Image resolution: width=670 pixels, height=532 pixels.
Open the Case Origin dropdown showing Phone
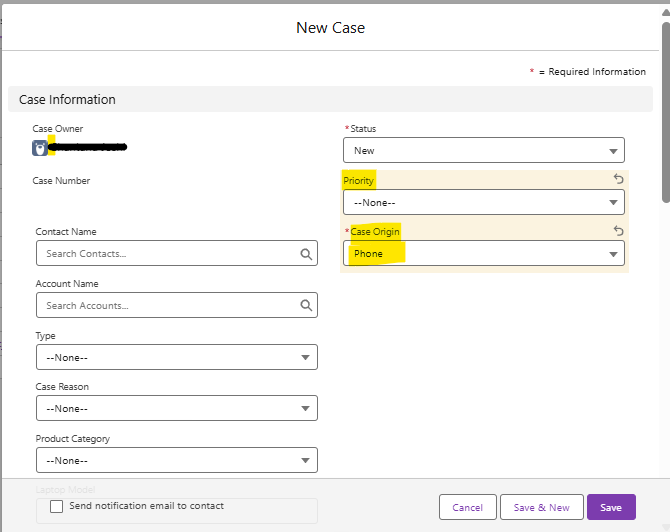[483, 254]
